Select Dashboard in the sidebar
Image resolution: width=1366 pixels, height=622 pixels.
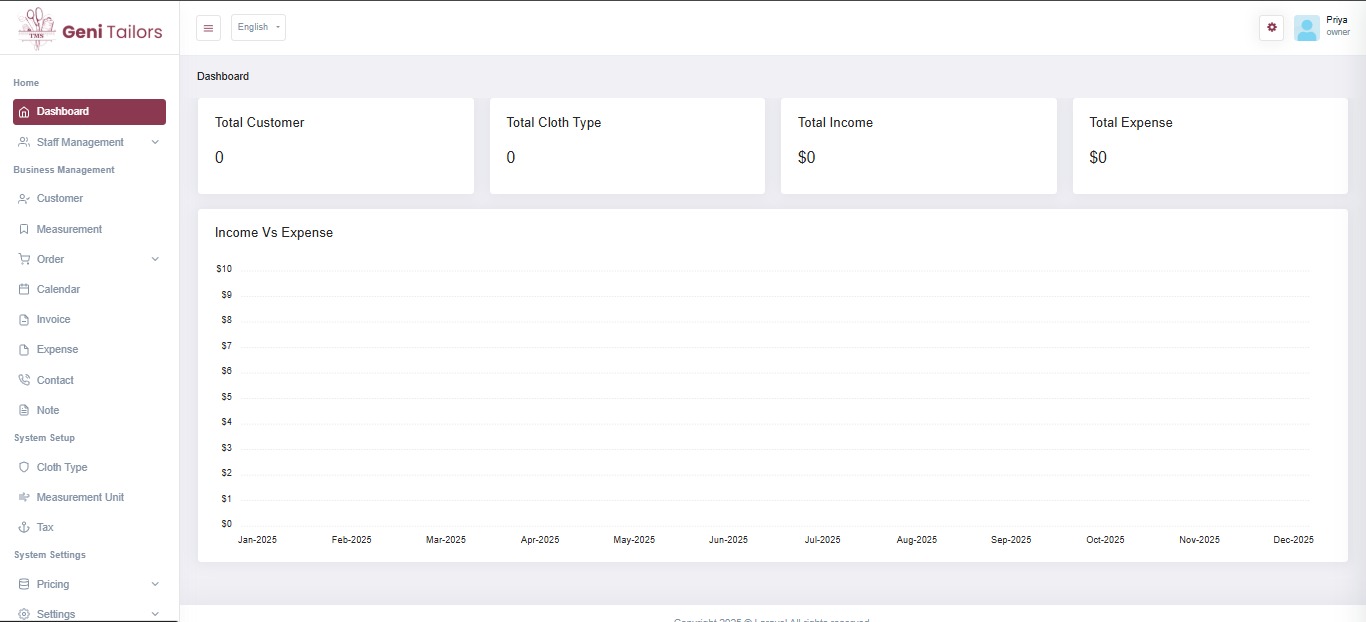coord(89,112)
